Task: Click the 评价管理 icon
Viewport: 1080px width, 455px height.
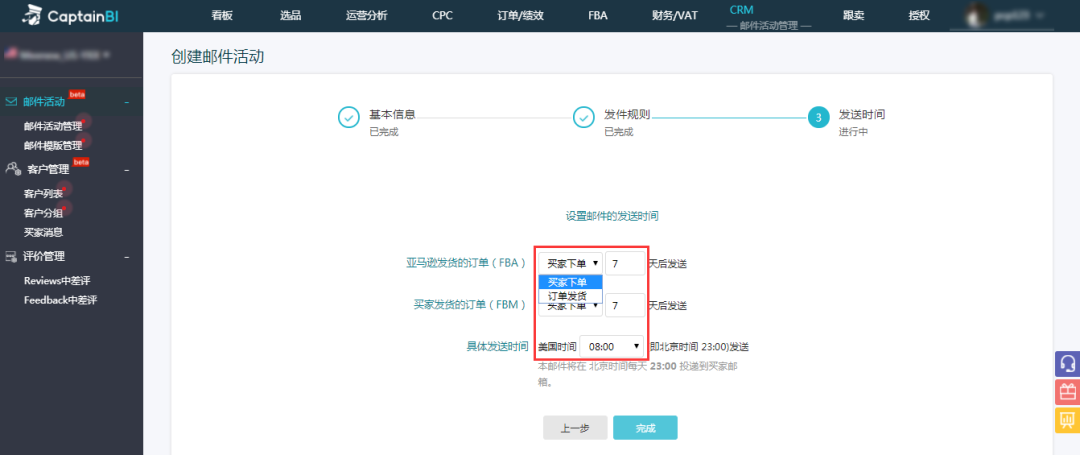Action: (11, 257)
